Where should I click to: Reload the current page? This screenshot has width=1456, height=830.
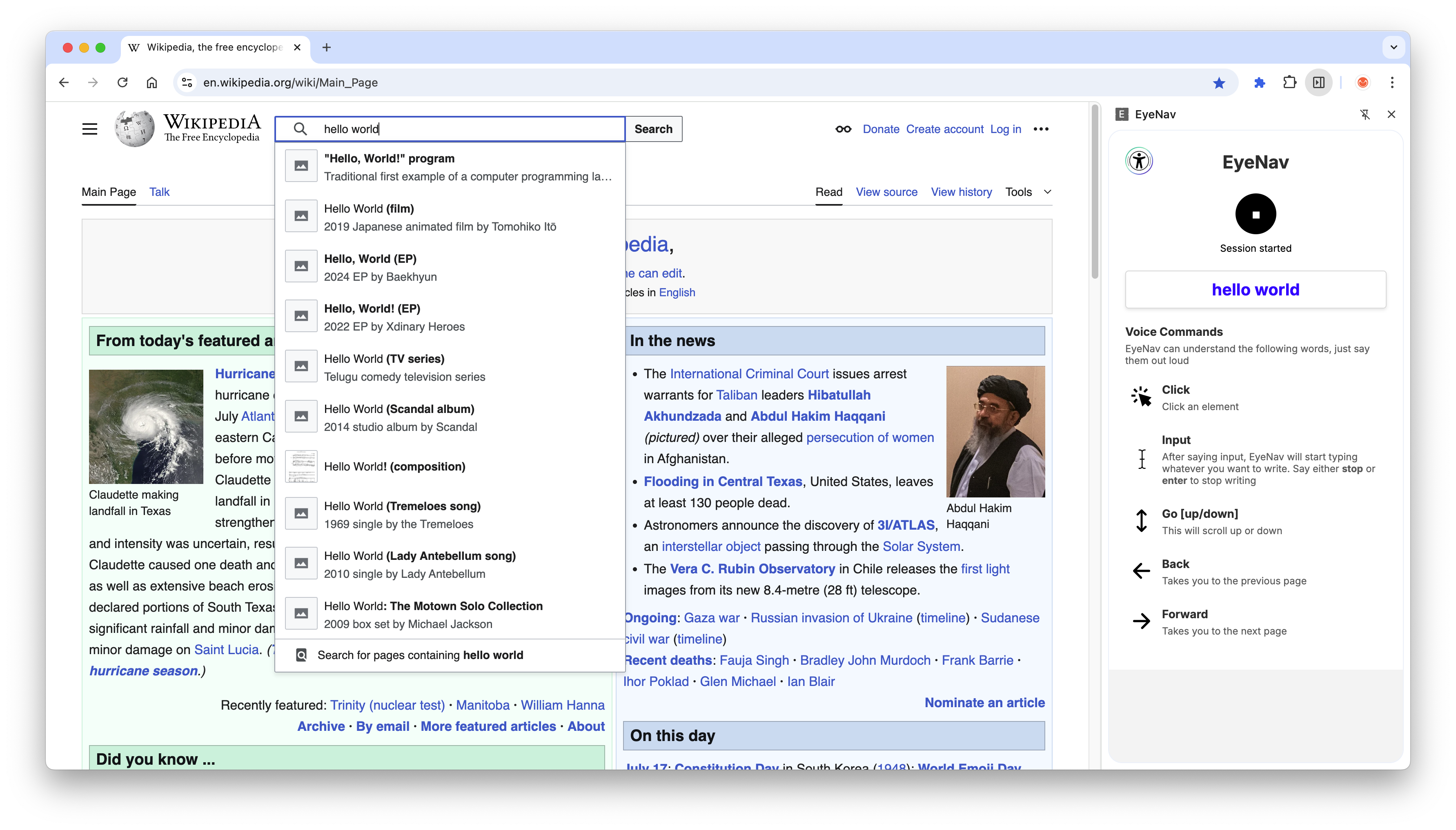122,83
